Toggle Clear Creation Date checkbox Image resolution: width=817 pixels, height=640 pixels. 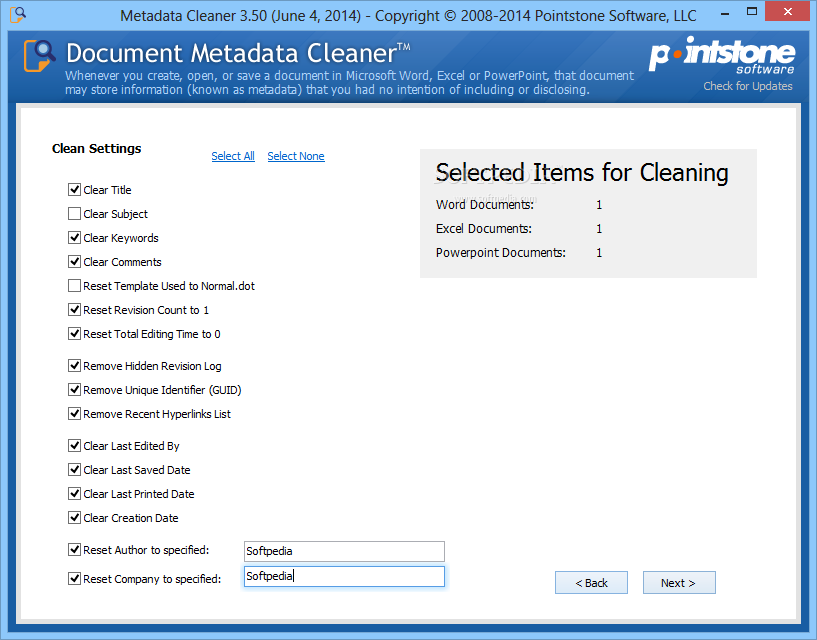pyautogui.click(x=75, y=518)
